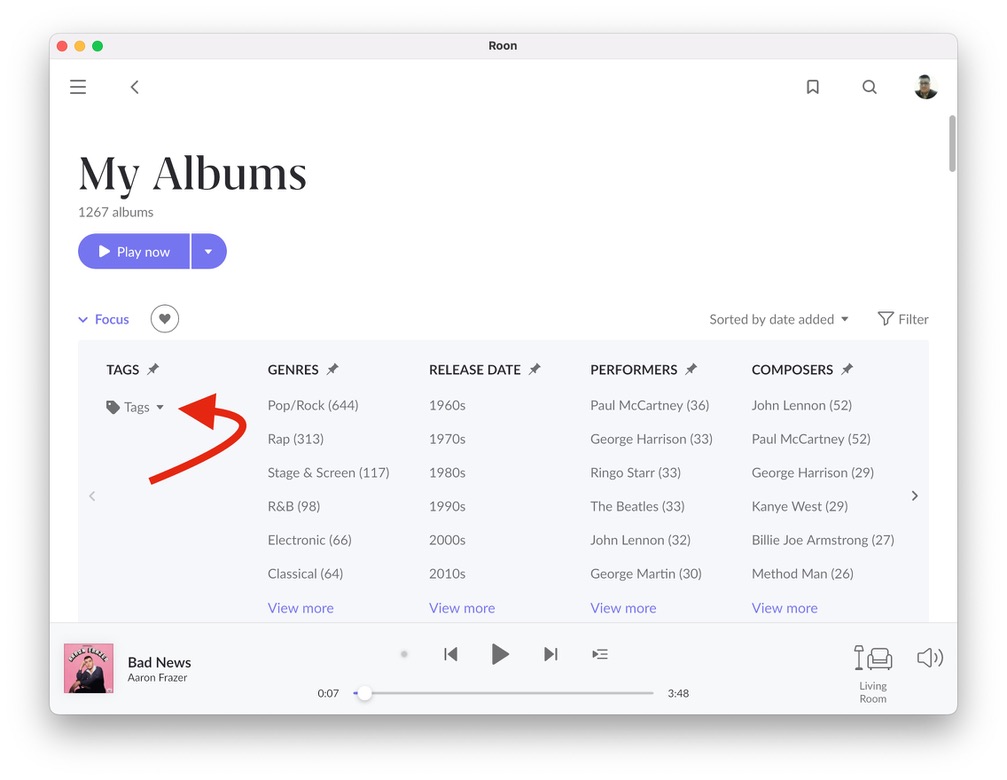Select performer George Harrison (33)
The image size is (1007, 780).
[x=651, y=439]
